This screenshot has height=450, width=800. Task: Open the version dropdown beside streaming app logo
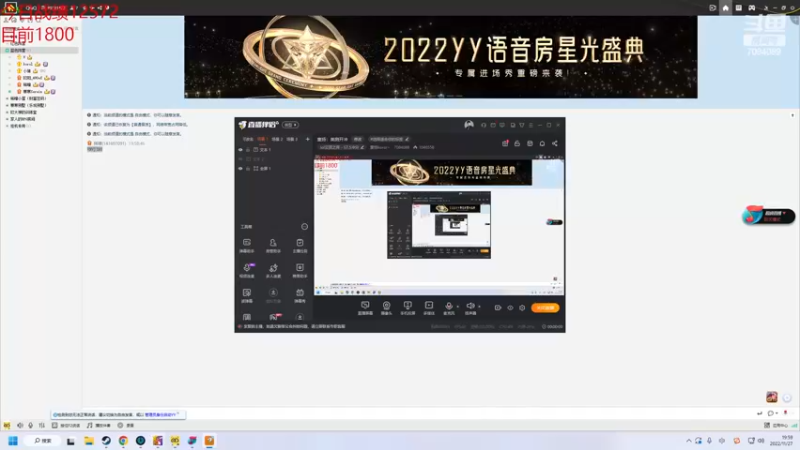click(x=290, y=125)
